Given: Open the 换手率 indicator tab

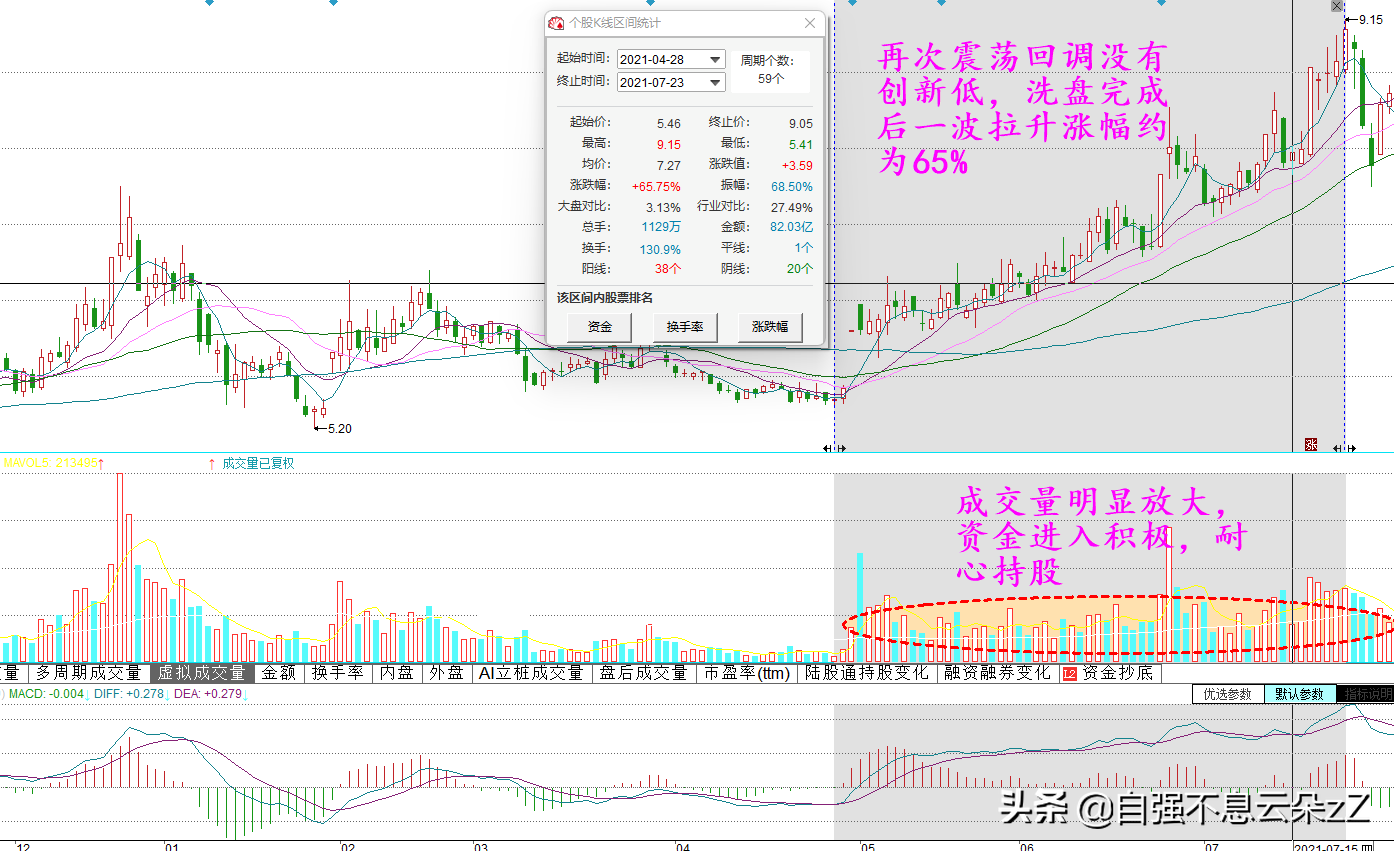Looking at the screenshot, I should click(337, 673).
